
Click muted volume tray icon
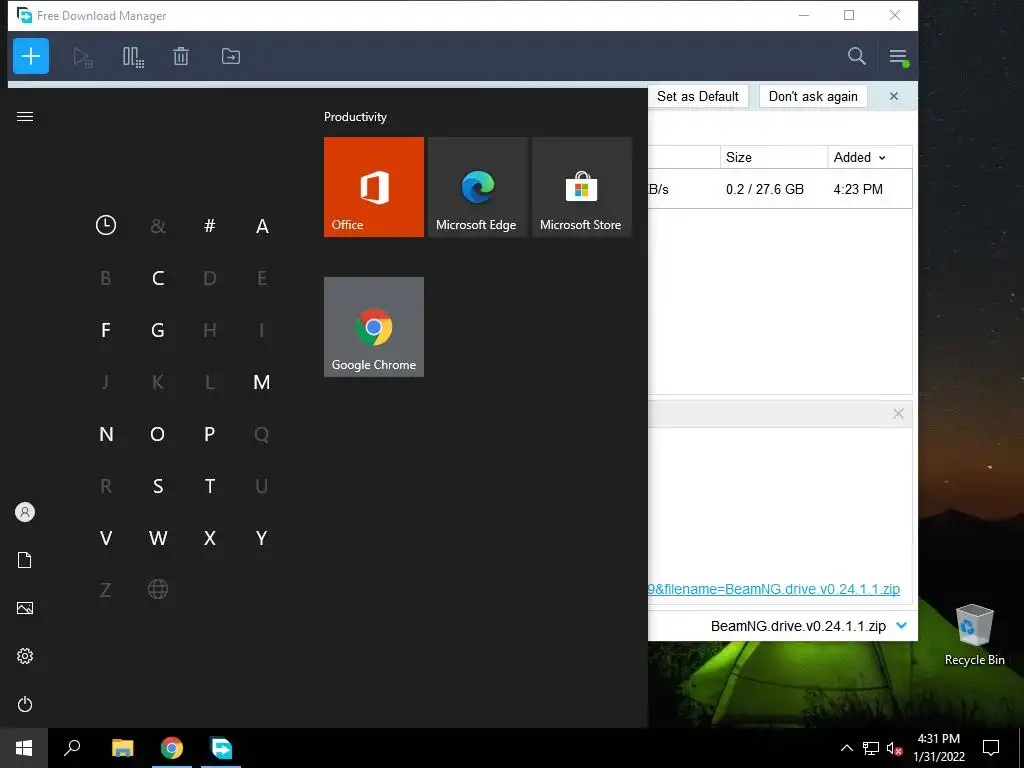(894, 748)
